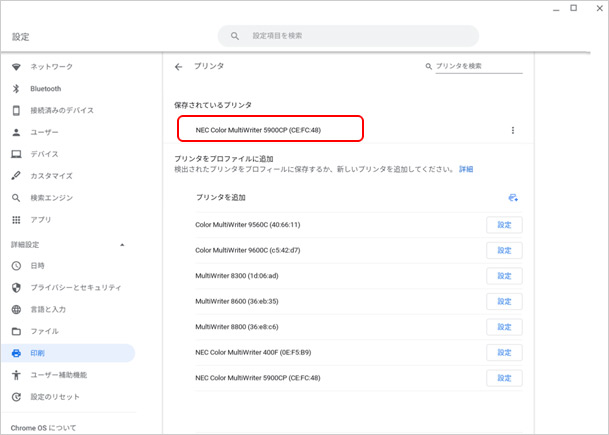Click the accessibility figure icon

[16, 375]
